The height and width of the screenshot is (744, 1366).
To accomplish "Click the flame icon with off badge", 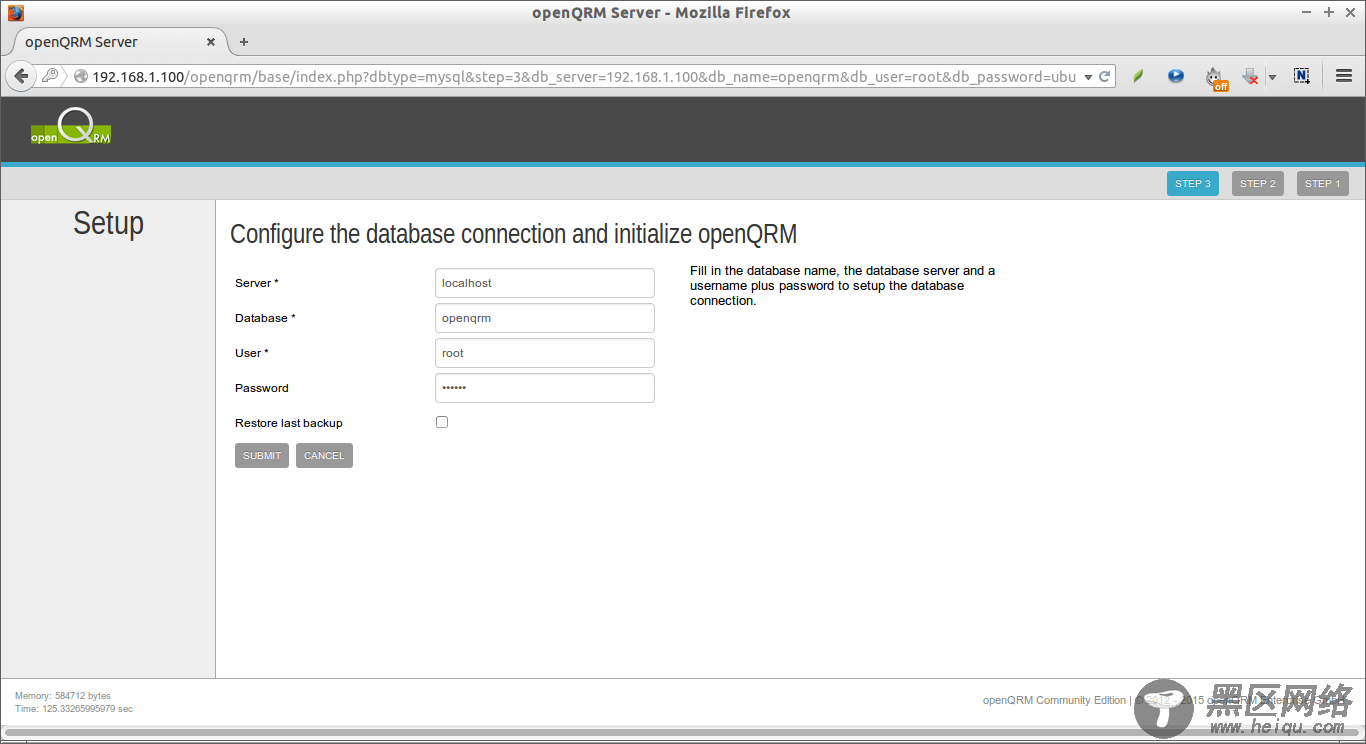I will pyautogui.click(x=1215, y=78).
